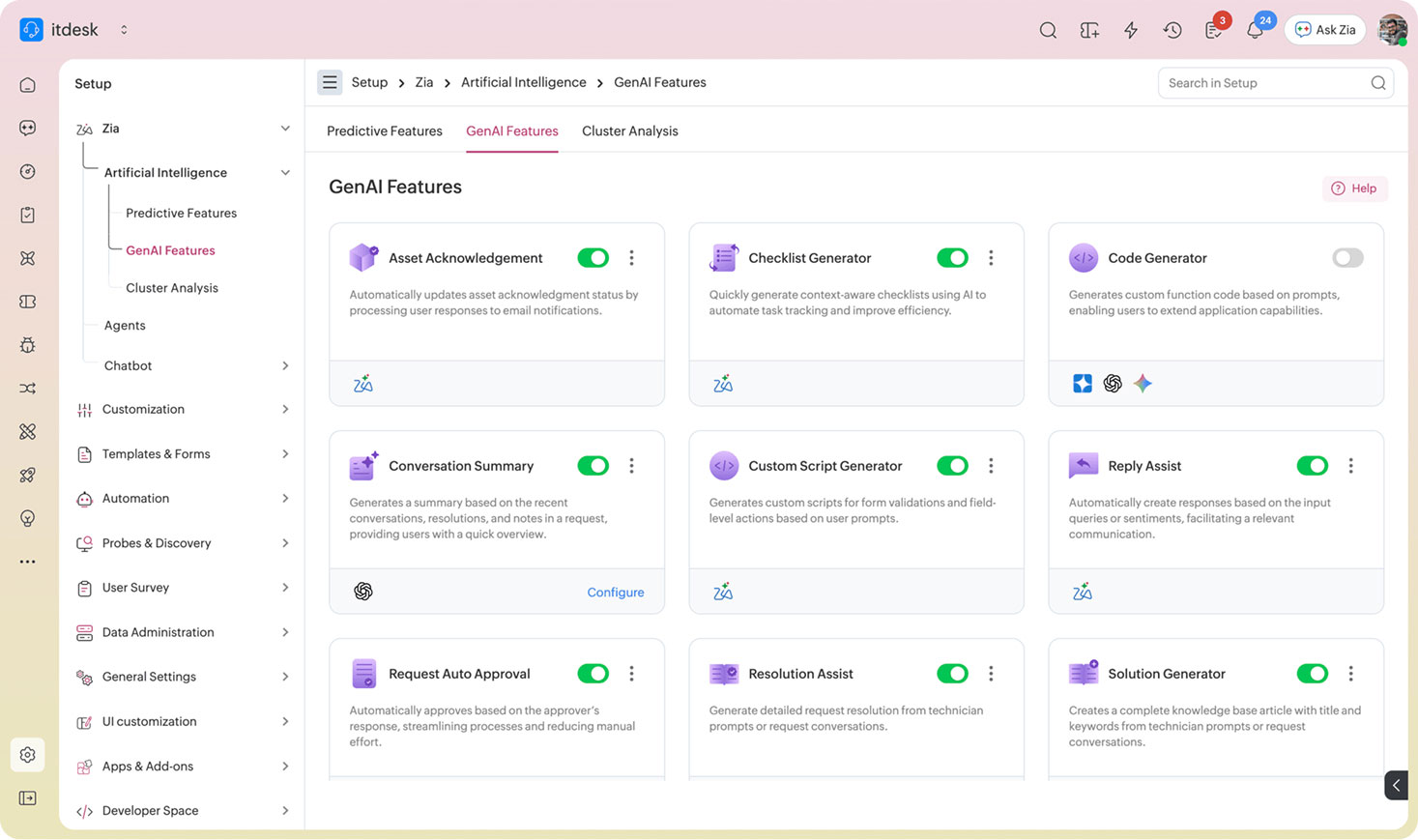
Task: Click the itdesk logo icon
Action: tap(31, 30)
